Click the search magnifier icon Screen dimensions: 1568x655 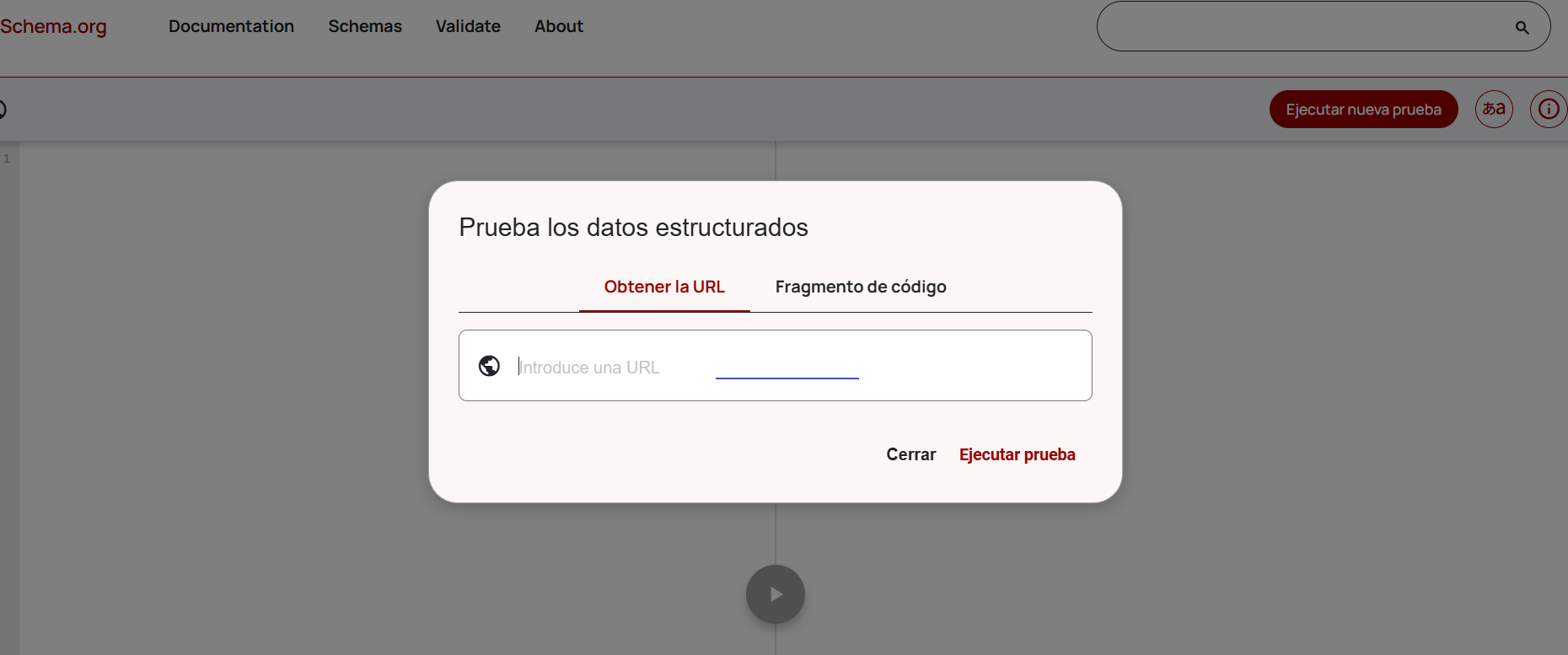point(1522,28)
